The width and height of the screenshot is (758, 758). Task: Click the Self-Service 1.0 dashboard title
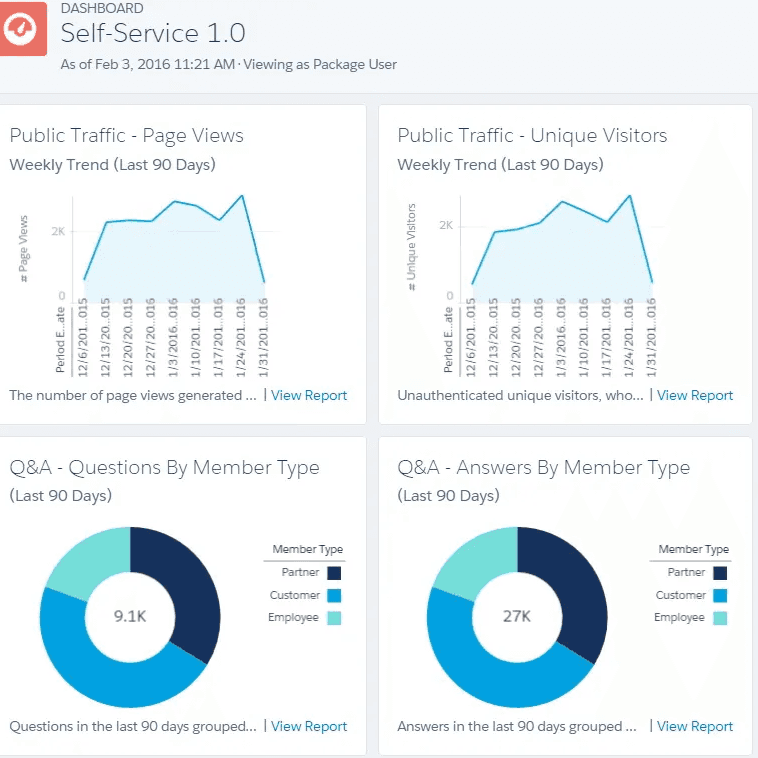click(x=153, y=33)
